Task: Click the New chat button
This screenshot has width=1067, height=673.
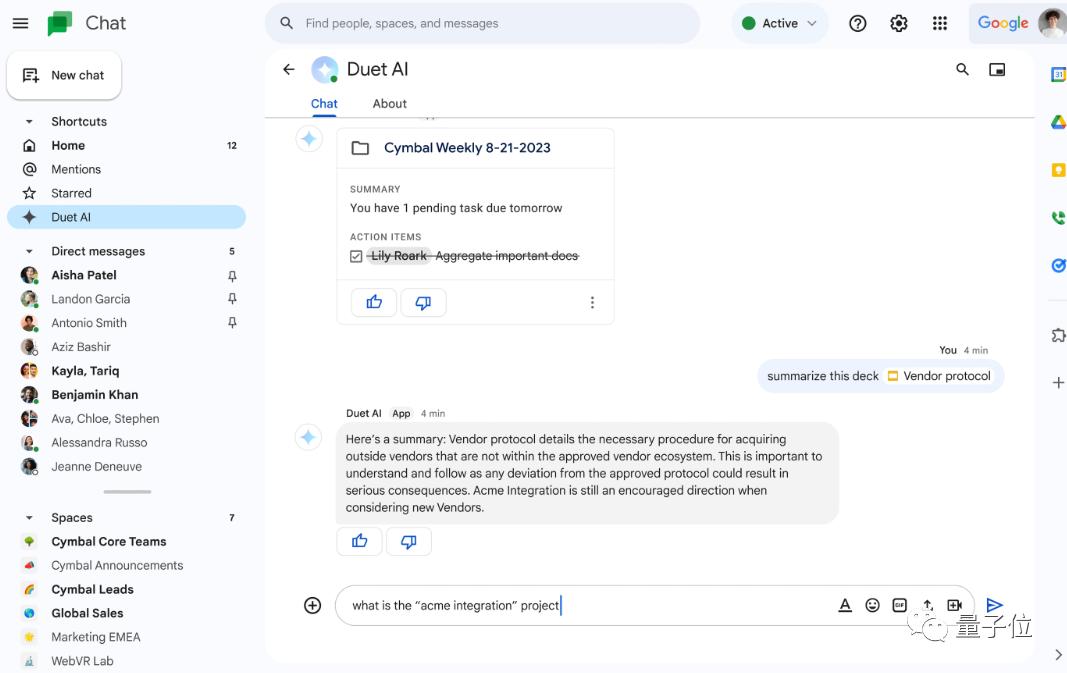Action: tap(64, 75)
